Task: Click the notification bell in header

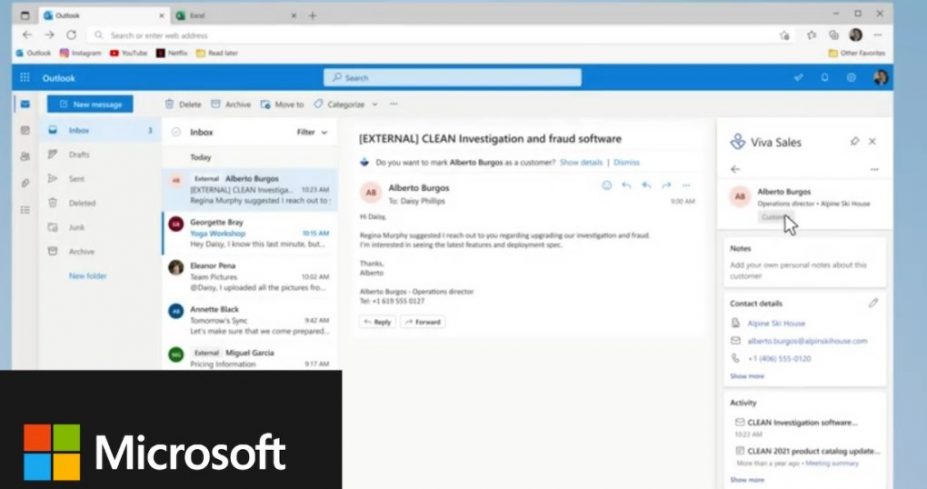Action: [x=825, y=78]
